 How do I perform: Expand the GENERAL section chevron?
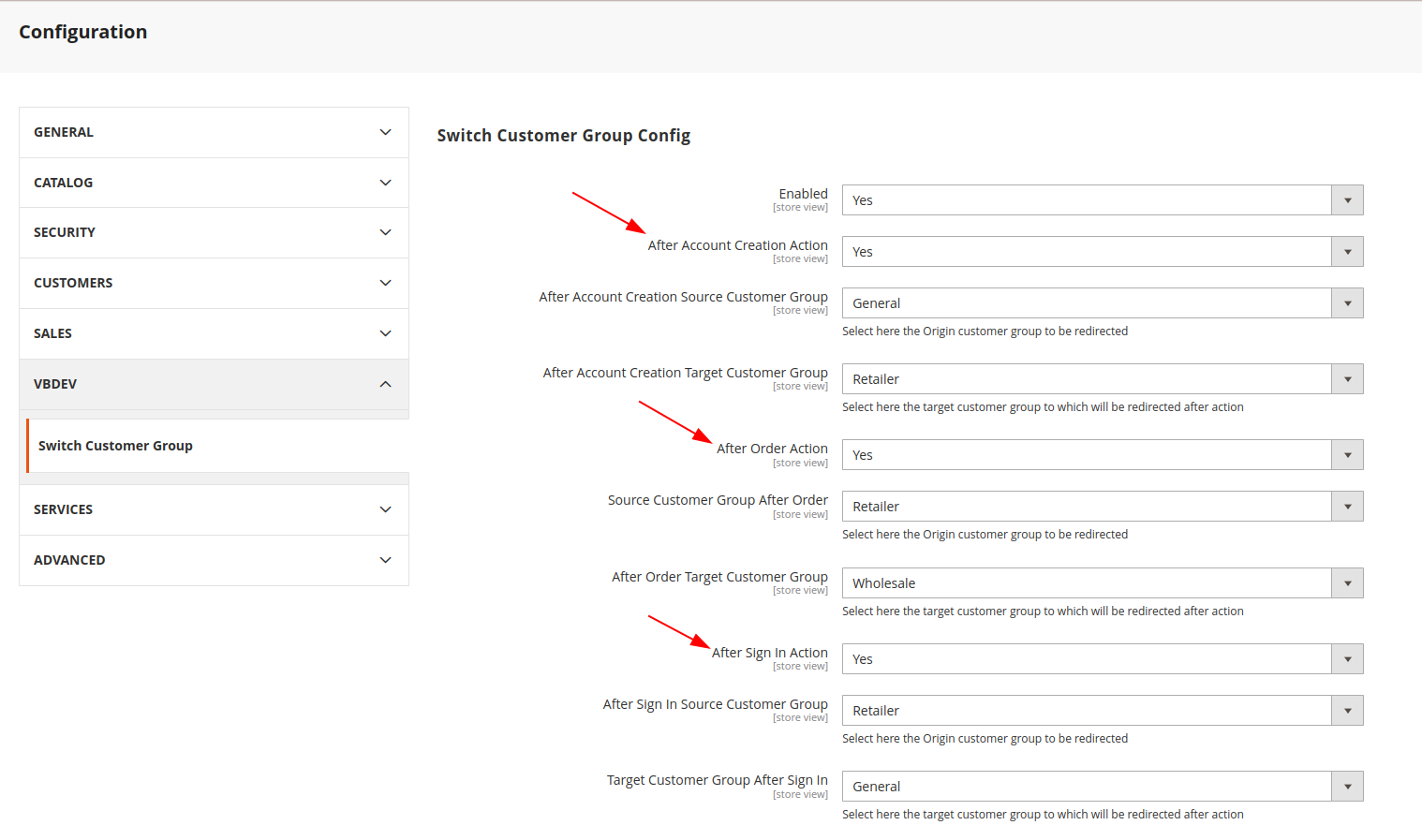pos(385,132)
